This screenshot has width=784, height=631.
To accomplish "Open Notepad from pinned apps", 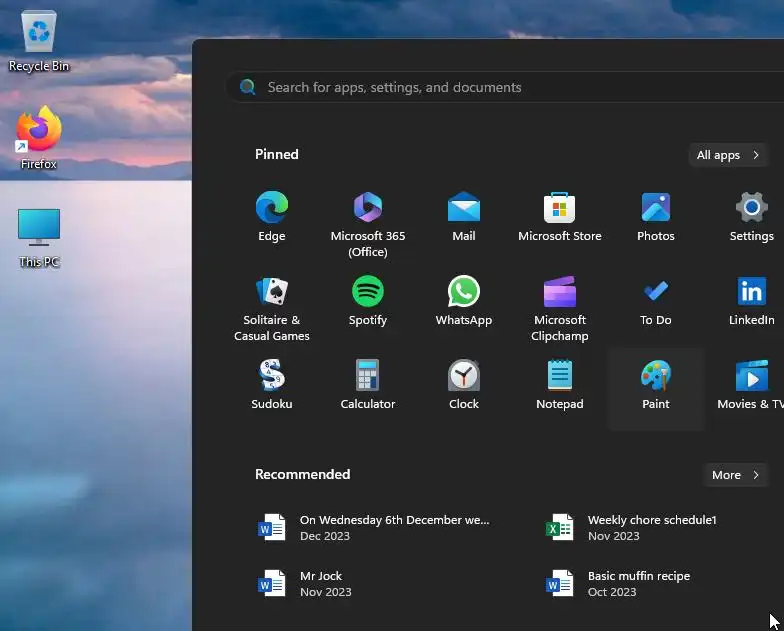I will point(560,384).
